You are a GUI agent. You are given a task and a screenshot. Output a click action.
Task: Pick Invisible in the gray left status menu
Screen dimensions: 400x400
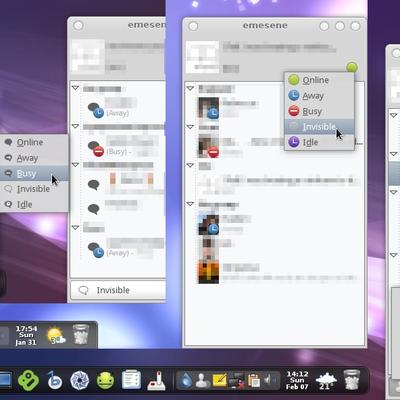pyautogui.click(x=34, y=189)
